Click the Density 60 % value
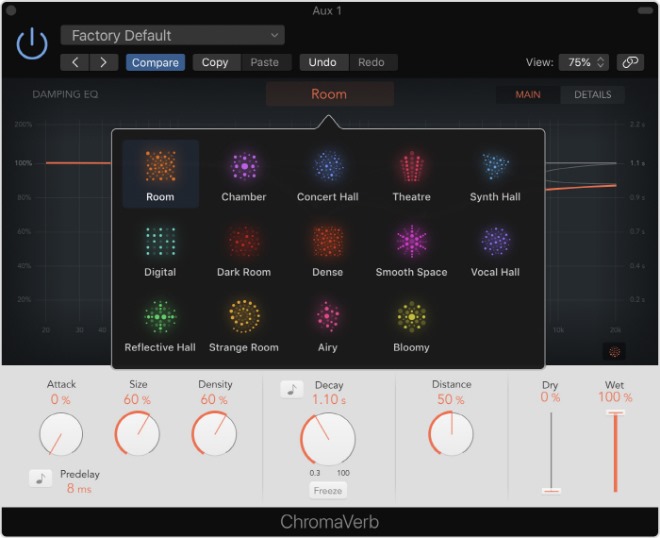This screenshot has width=660, height=538. click(214, 399)
